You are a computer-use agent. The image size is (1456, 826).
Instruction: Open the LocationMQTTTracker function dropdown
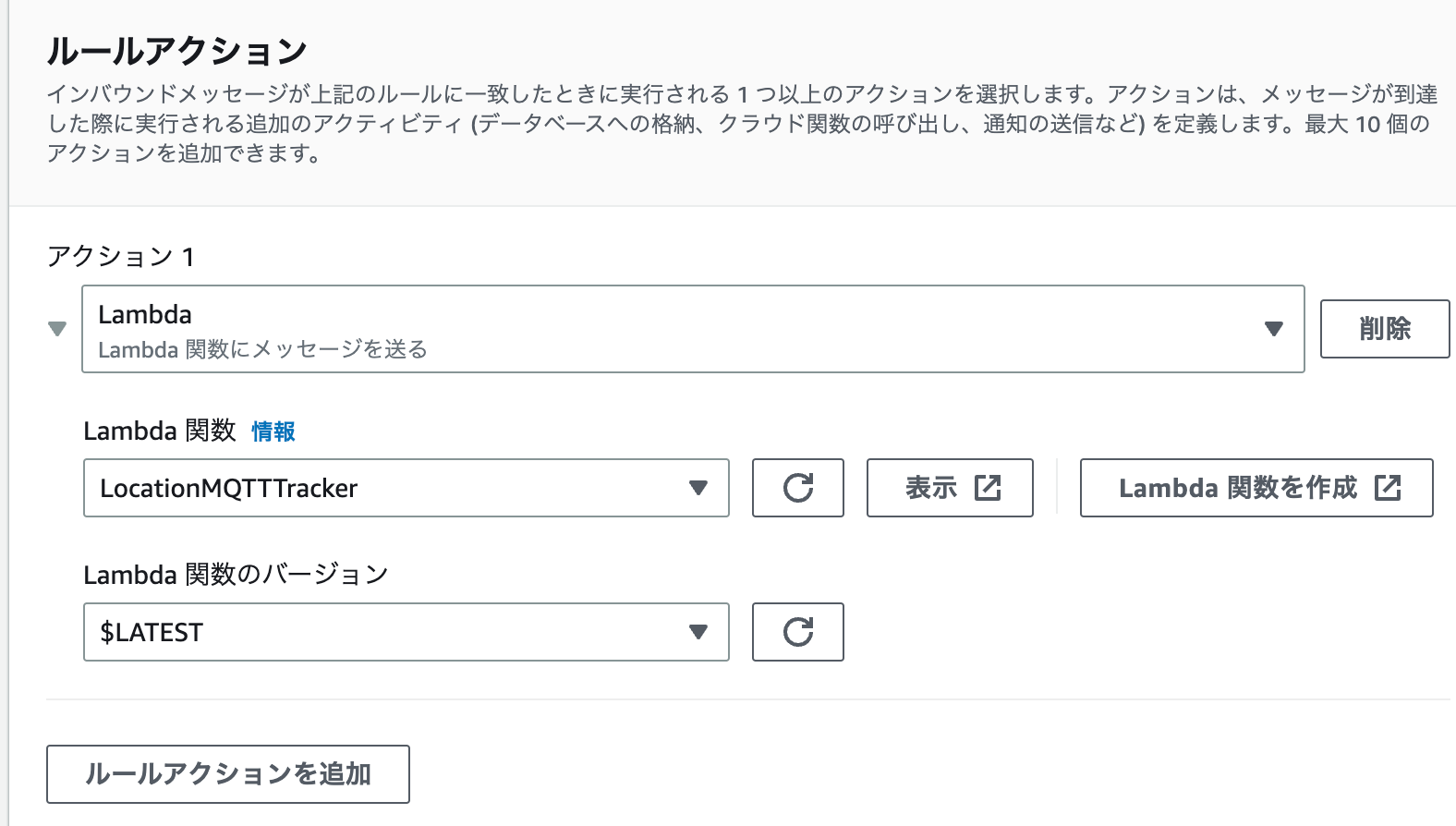pyautogui.click(x=406, y=488)
